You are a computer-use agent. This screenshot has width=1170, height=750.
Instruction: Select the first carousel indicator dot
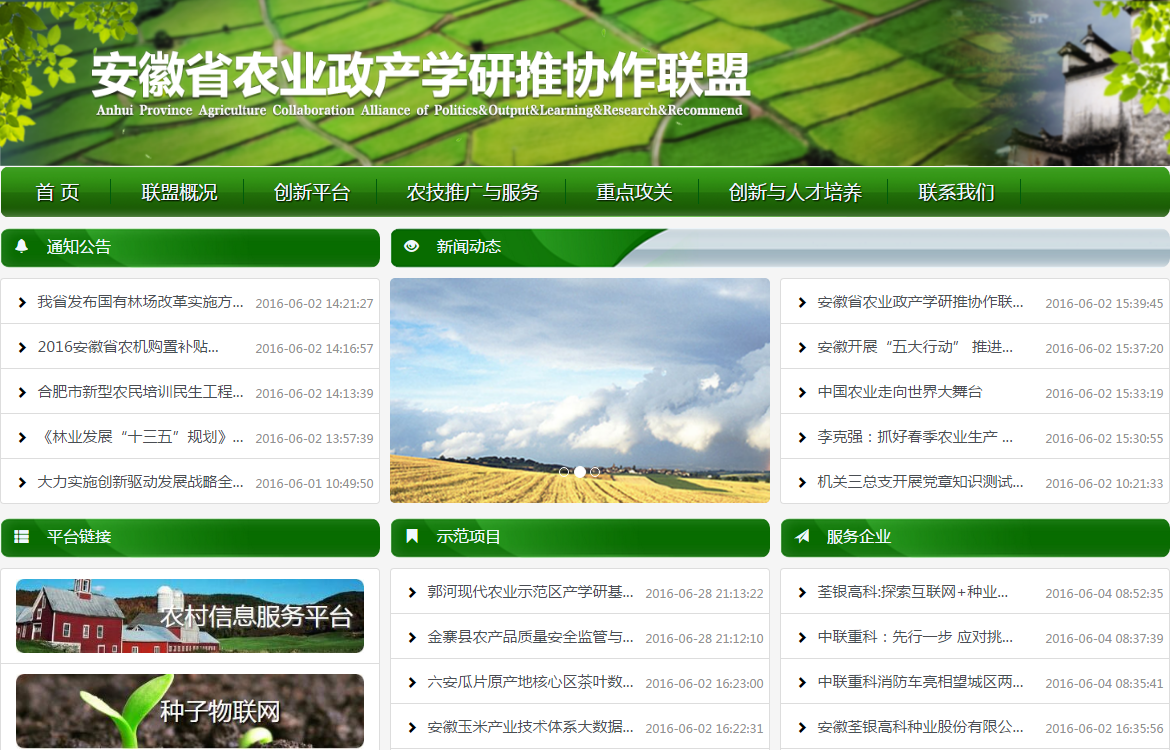564,471
